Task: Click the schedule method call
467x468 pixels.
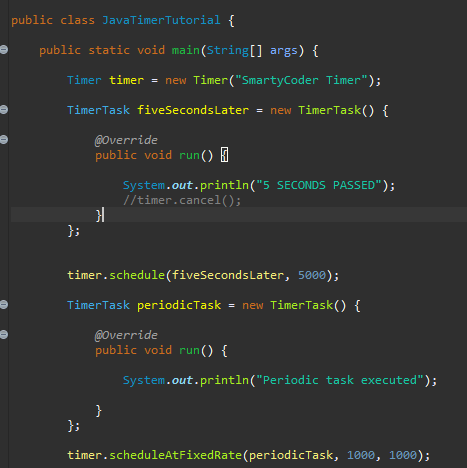Action: (137, 275)
